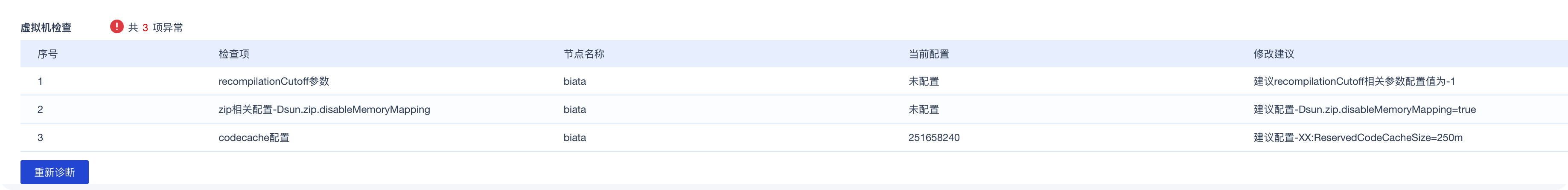1568x190 pixels.
Task: Click the 当前配置 column header
Action: [x=928, y=54]
